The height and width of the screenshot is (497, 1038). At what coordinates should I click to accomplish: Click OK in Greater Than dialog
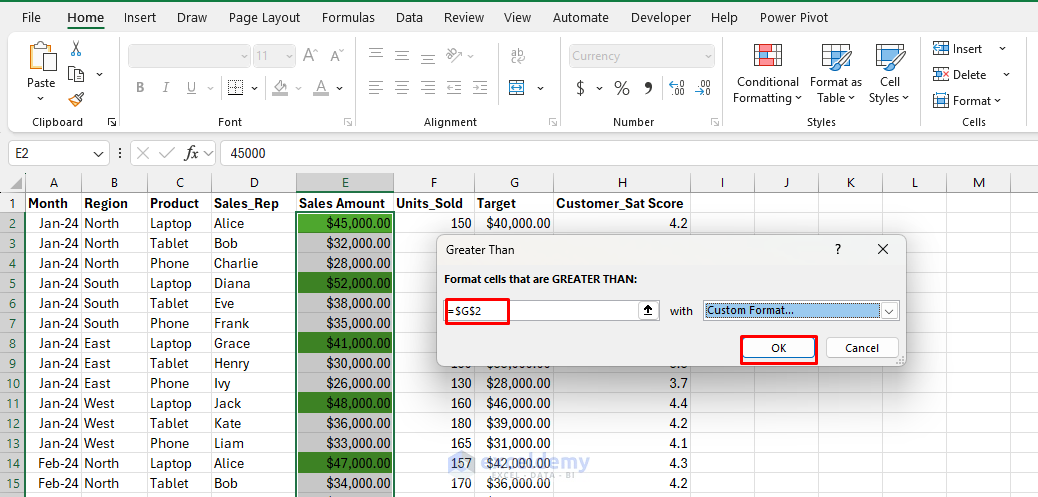pos(778,348)
